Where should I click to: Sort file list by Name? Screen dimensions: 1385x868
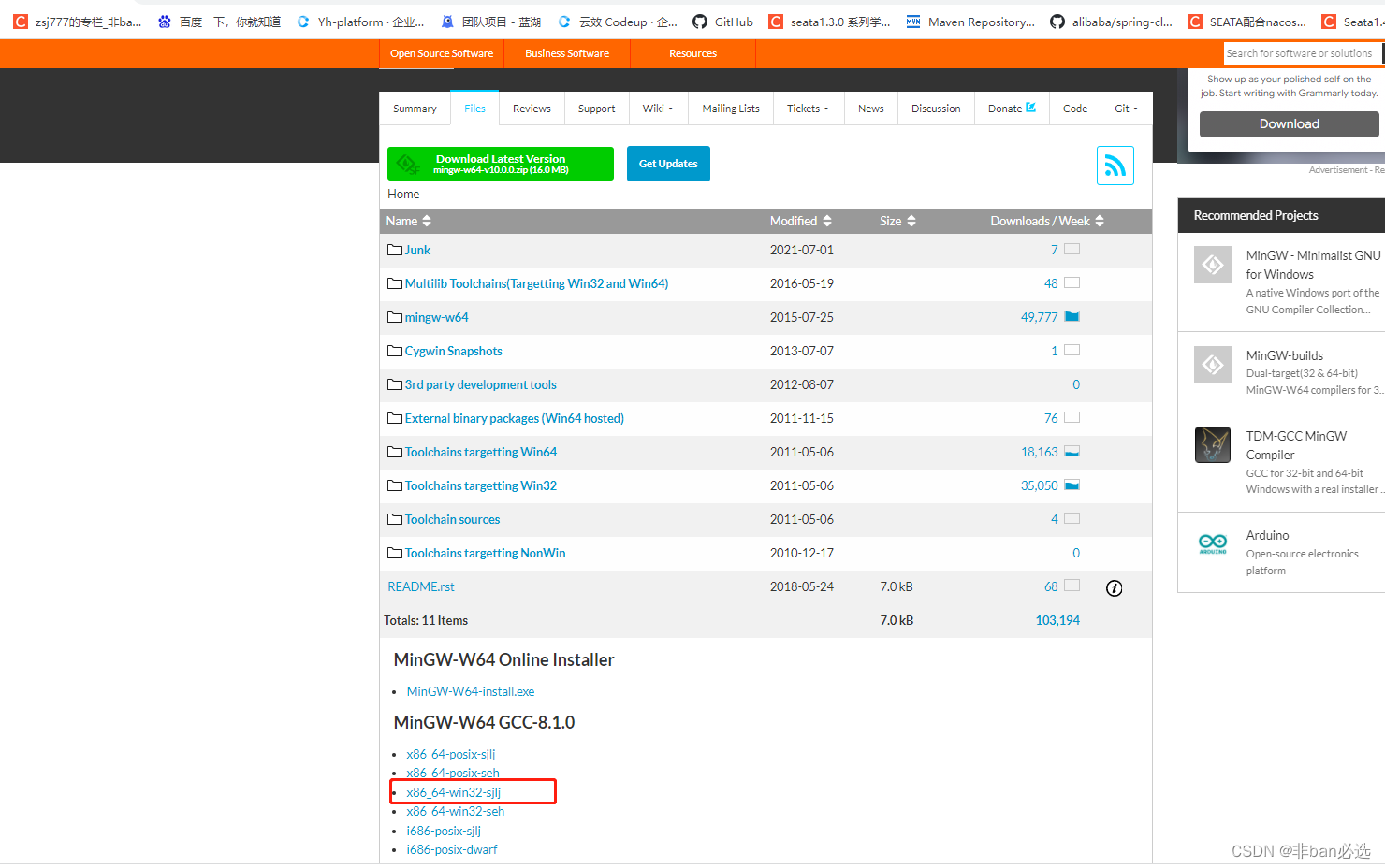coord(409,221)
